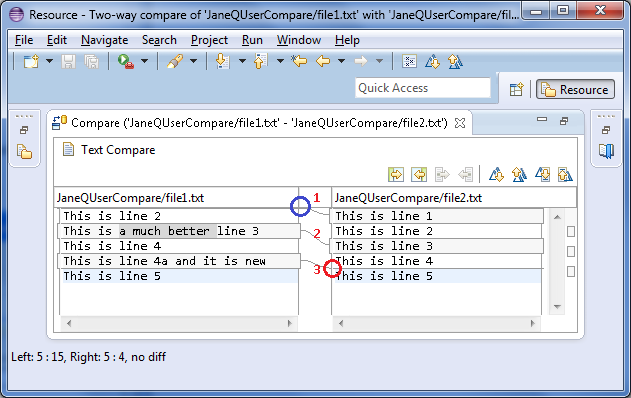Go to previous difference in compare toolbar
This screenshot has height=398, width=631.
[x=519, y=175]
